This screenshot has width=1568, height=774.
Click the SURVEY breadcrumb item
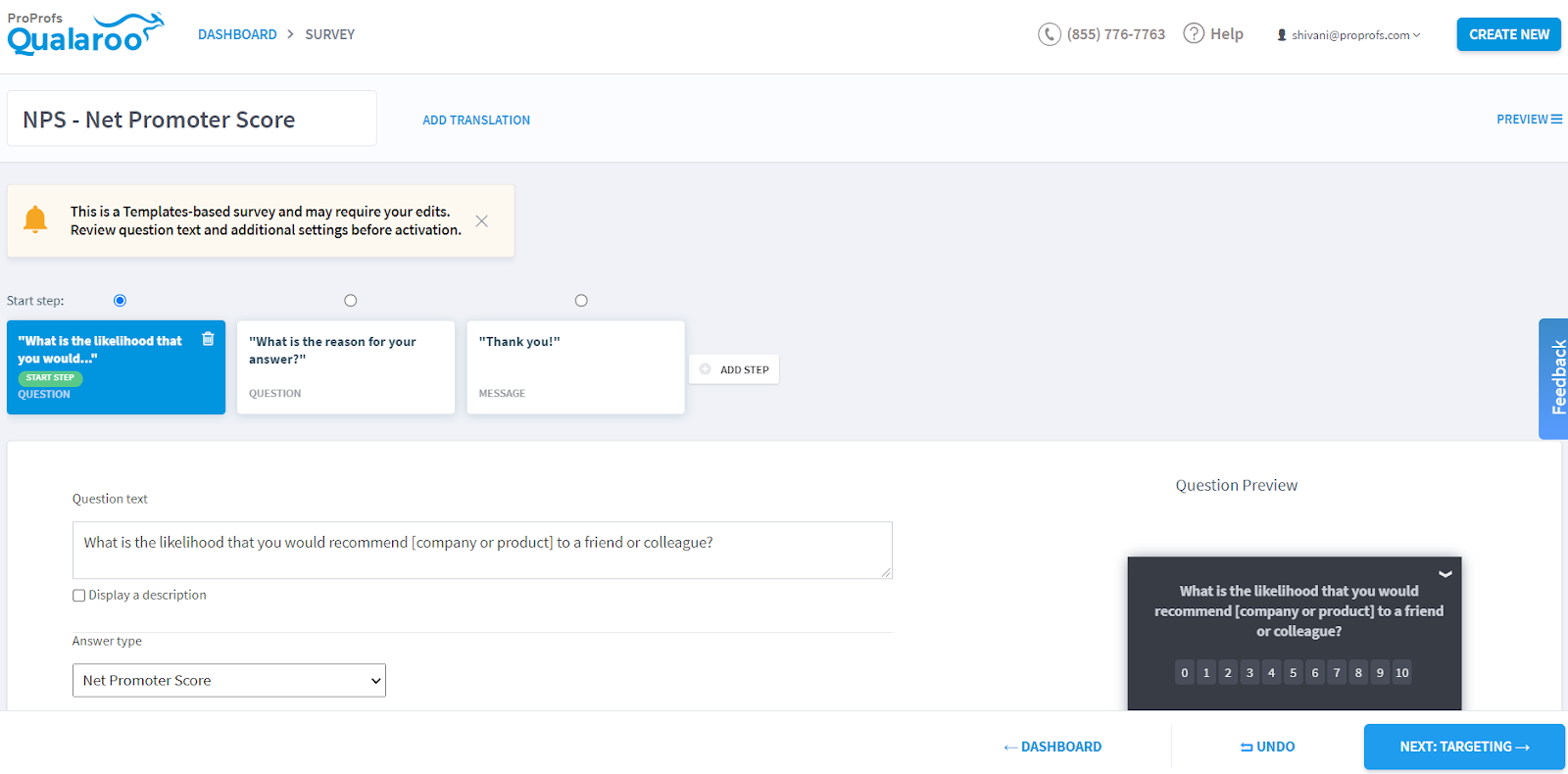coord(330,34)
